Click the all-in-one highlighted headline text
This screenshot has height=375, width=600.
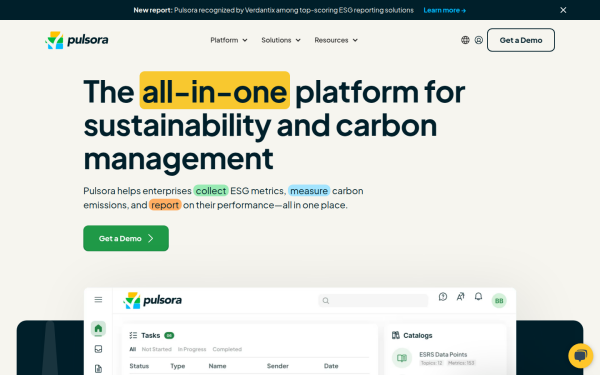coord(215,91)
